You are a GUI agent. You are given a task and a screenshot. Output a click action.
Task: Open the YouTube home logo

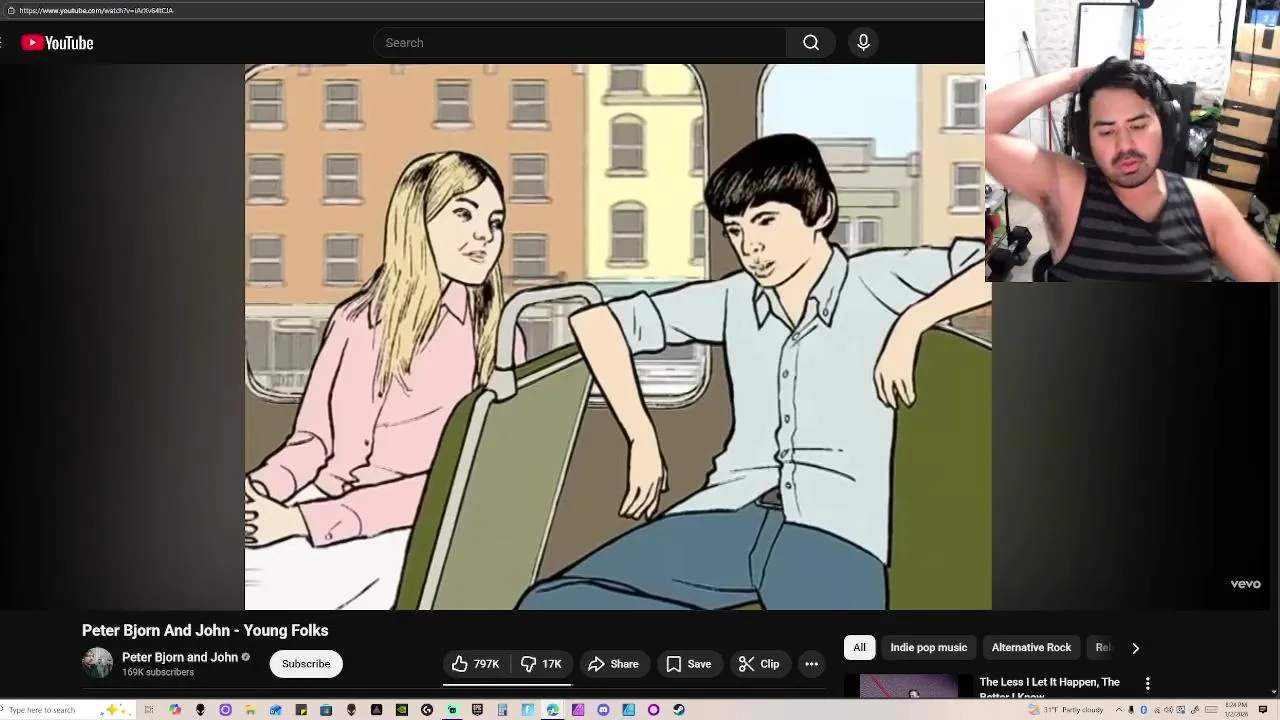[x=57, y=43]
